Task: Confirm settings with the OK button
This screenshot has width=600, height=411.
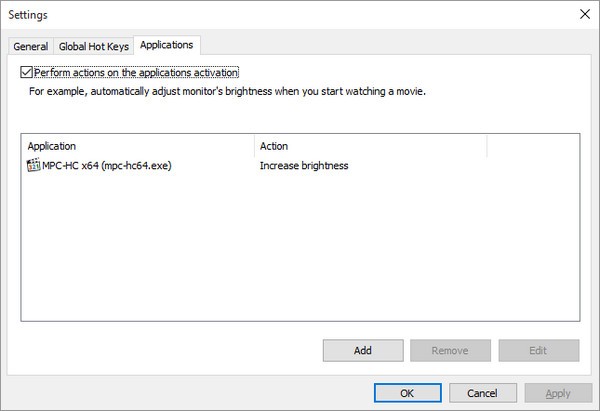Action: [x=407, y=393]
